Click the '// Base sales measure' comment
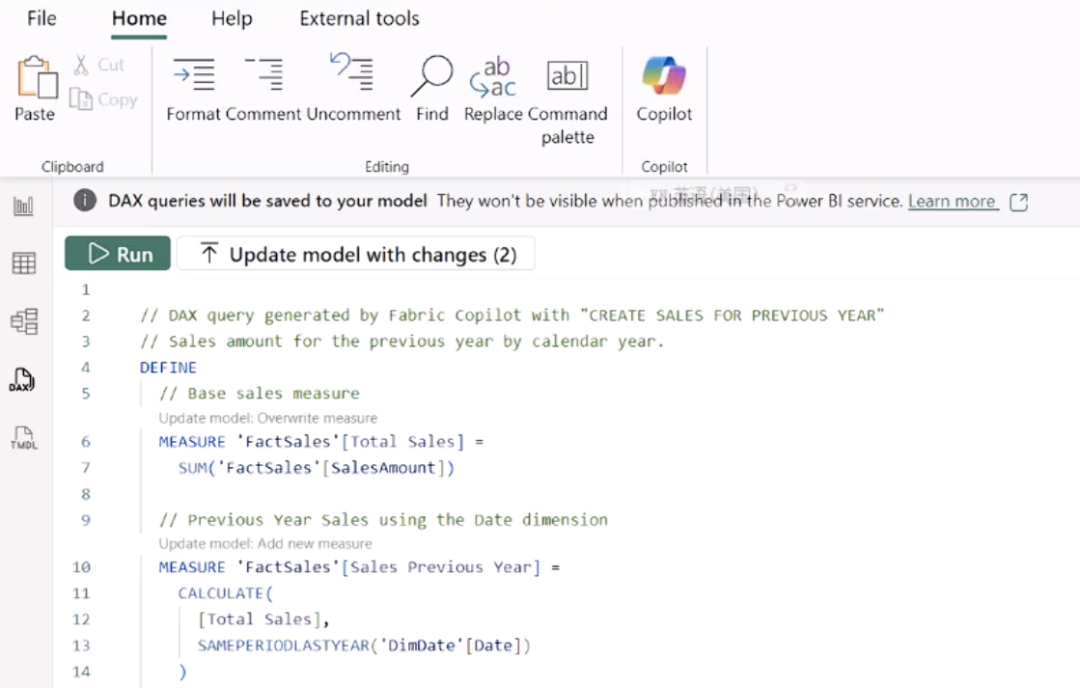Screen dimensions: 1080x688 [x=259, y=393]
